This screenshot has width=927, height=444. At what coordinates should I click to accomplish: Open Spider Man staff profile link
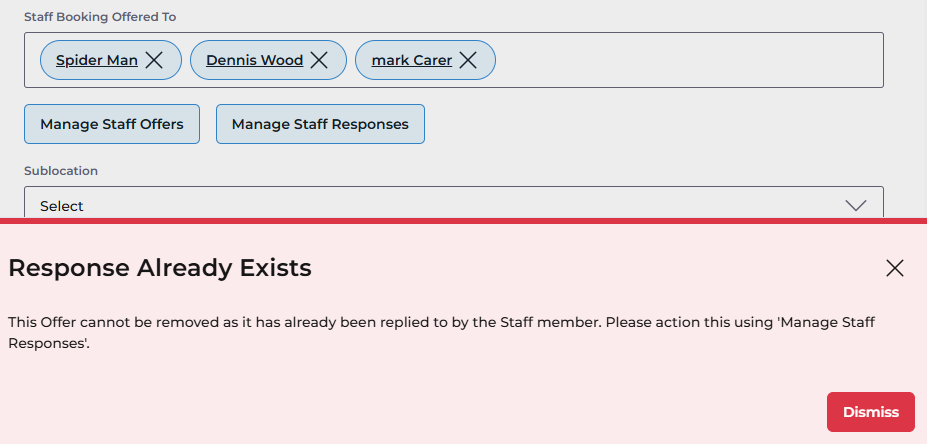tap(96, 60)
